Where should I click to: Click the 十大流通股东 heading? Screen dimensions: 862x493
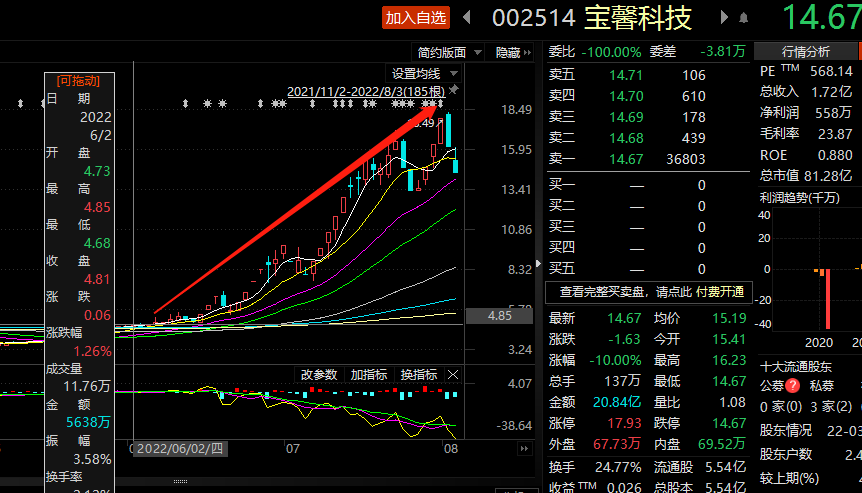pyautogui.click(x=795, y=367)
